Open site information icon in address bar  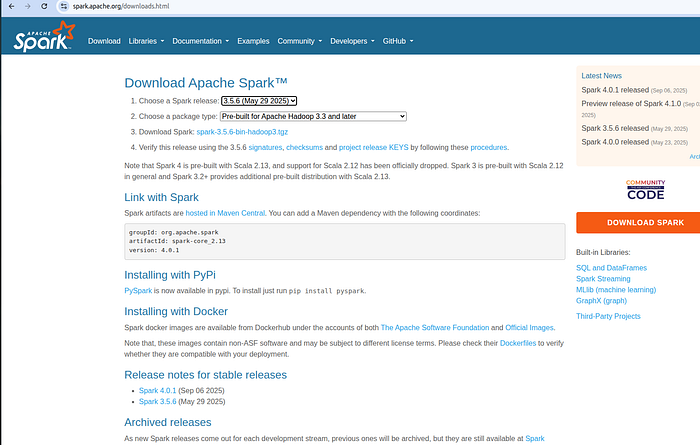coord(64,6)
